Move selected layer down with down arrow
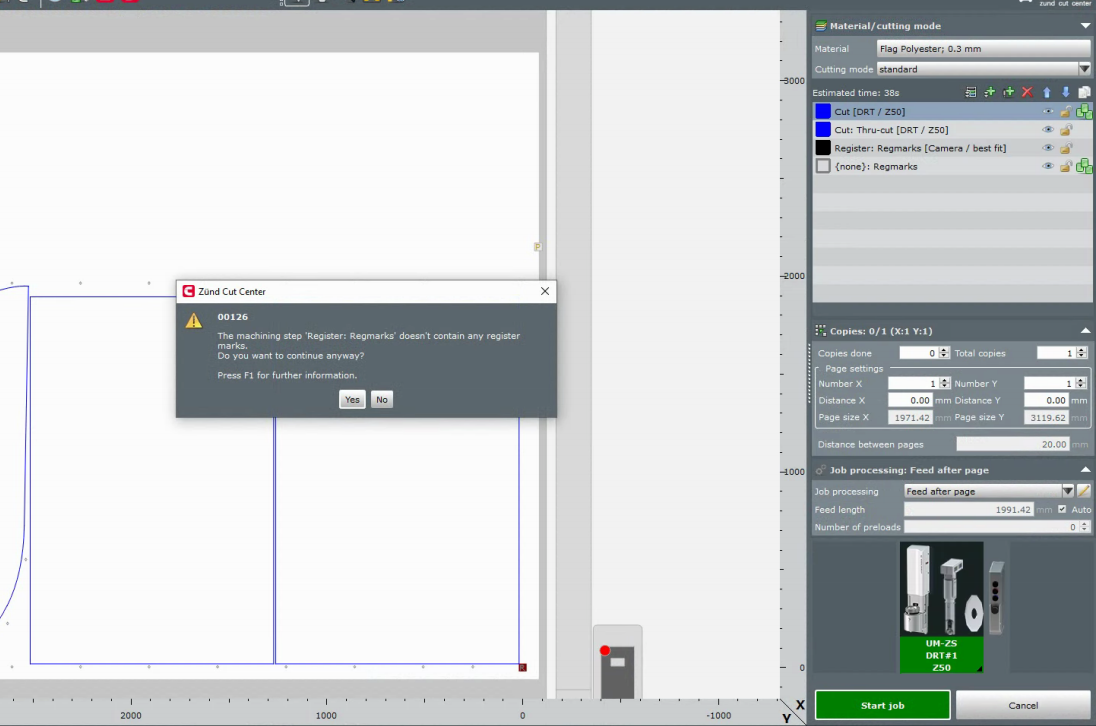 tap(1065, 92)
